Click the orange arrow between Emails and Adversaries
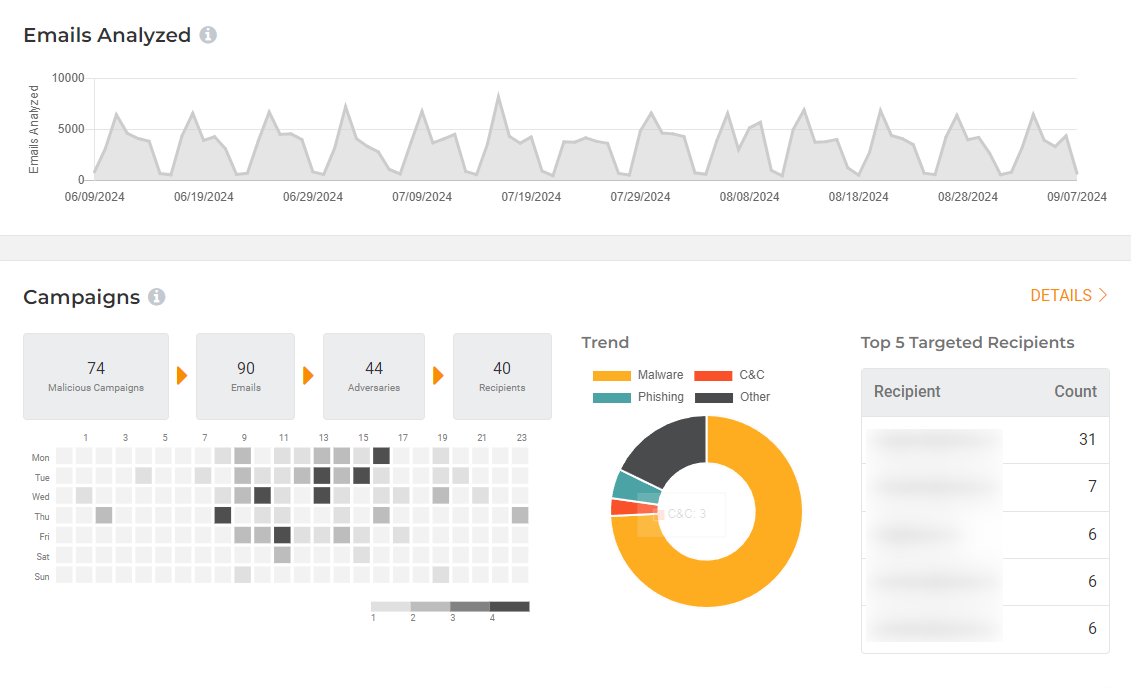The width and height of the screenshot is (1131, 688). pos(308,376)
